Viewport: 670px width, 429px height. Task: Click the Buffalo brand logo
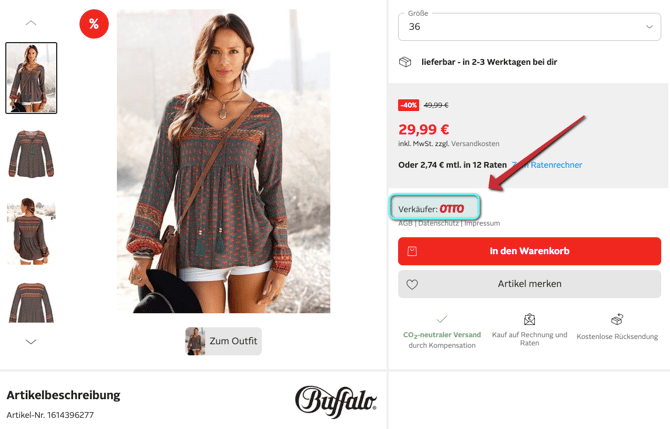tap(336, 401)
